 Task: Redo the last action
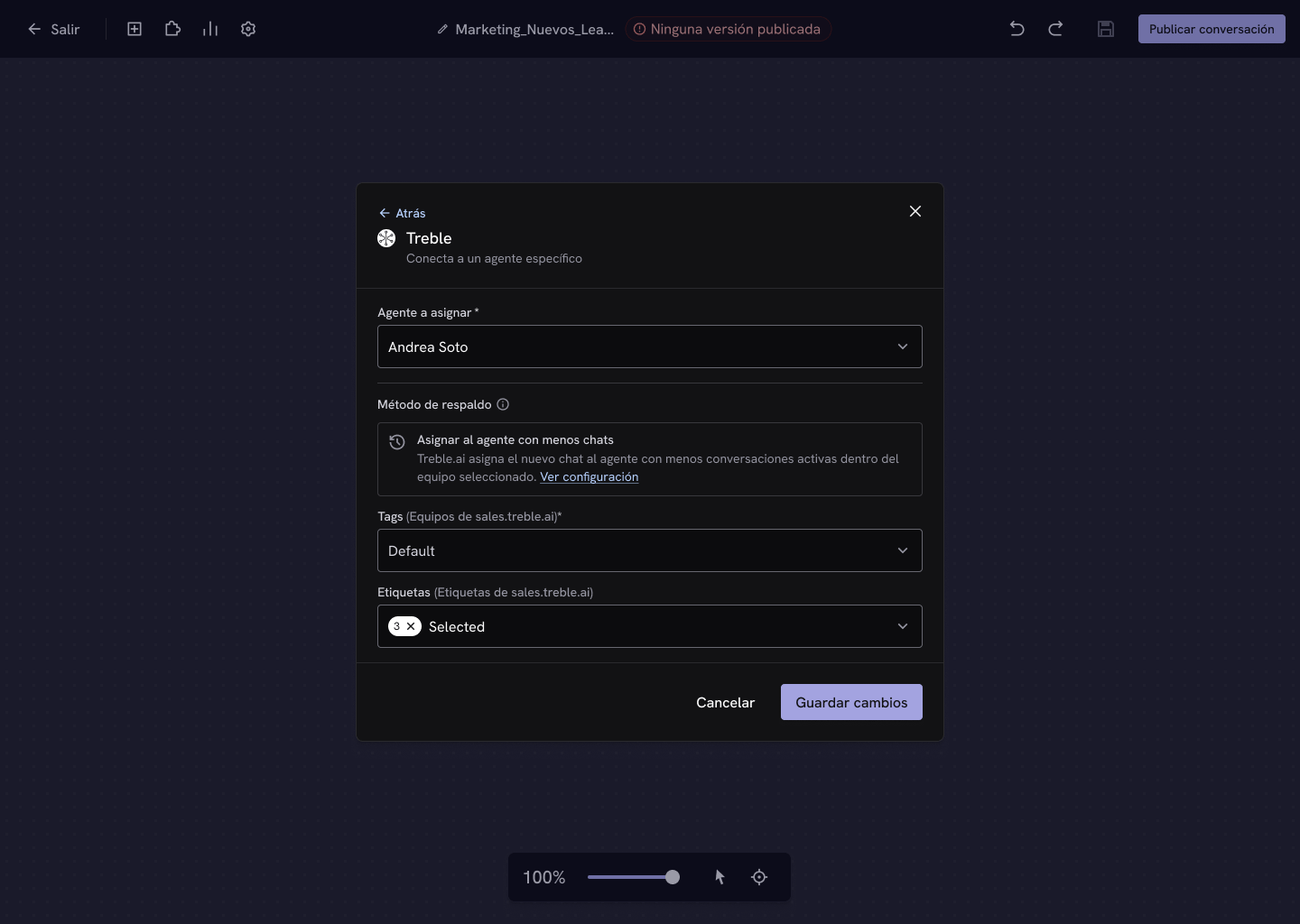[1055, 29]
